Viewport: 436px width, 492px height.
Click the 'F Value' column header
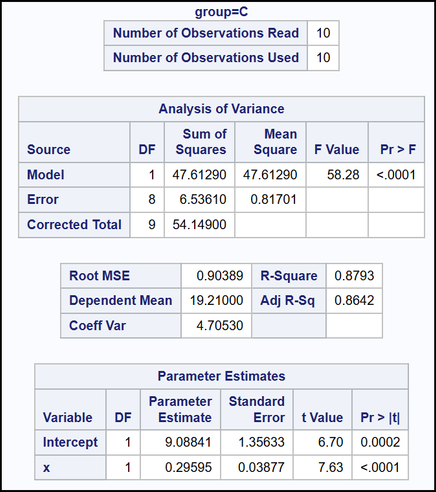coord(337,149)
